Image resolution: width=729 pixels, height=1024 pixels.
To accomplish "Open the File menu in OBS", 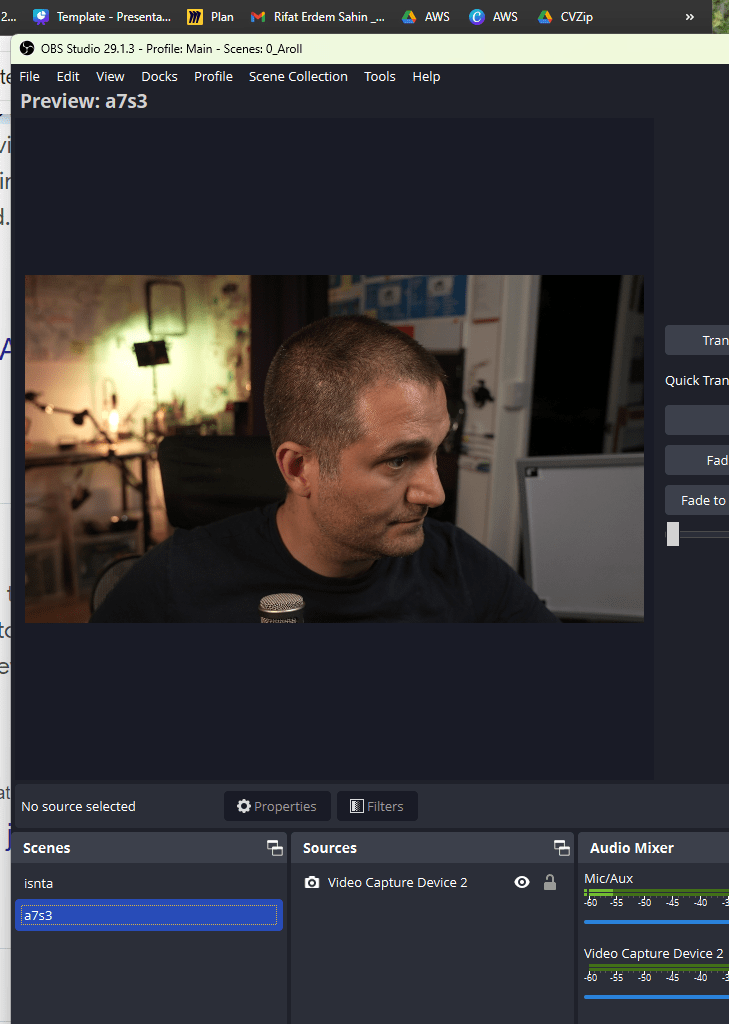I will [29, 76].
